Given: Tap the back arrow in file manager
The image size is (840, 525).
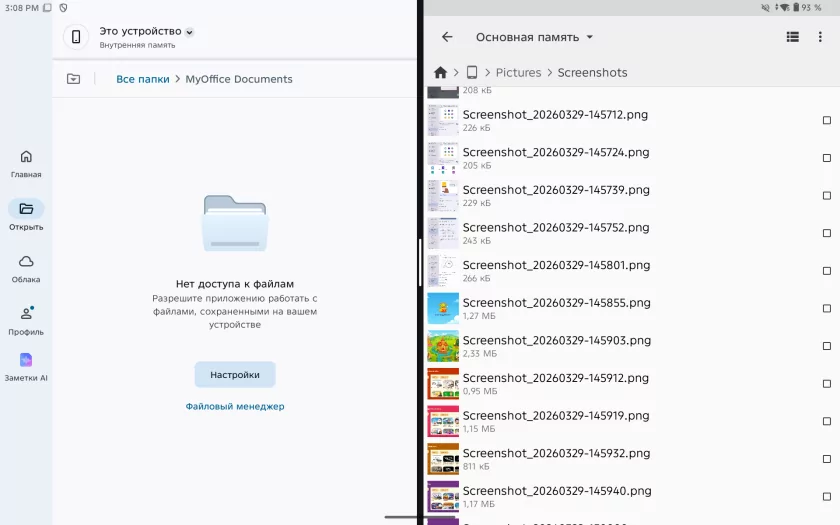Looking at the screenshot, I should 447,37.
